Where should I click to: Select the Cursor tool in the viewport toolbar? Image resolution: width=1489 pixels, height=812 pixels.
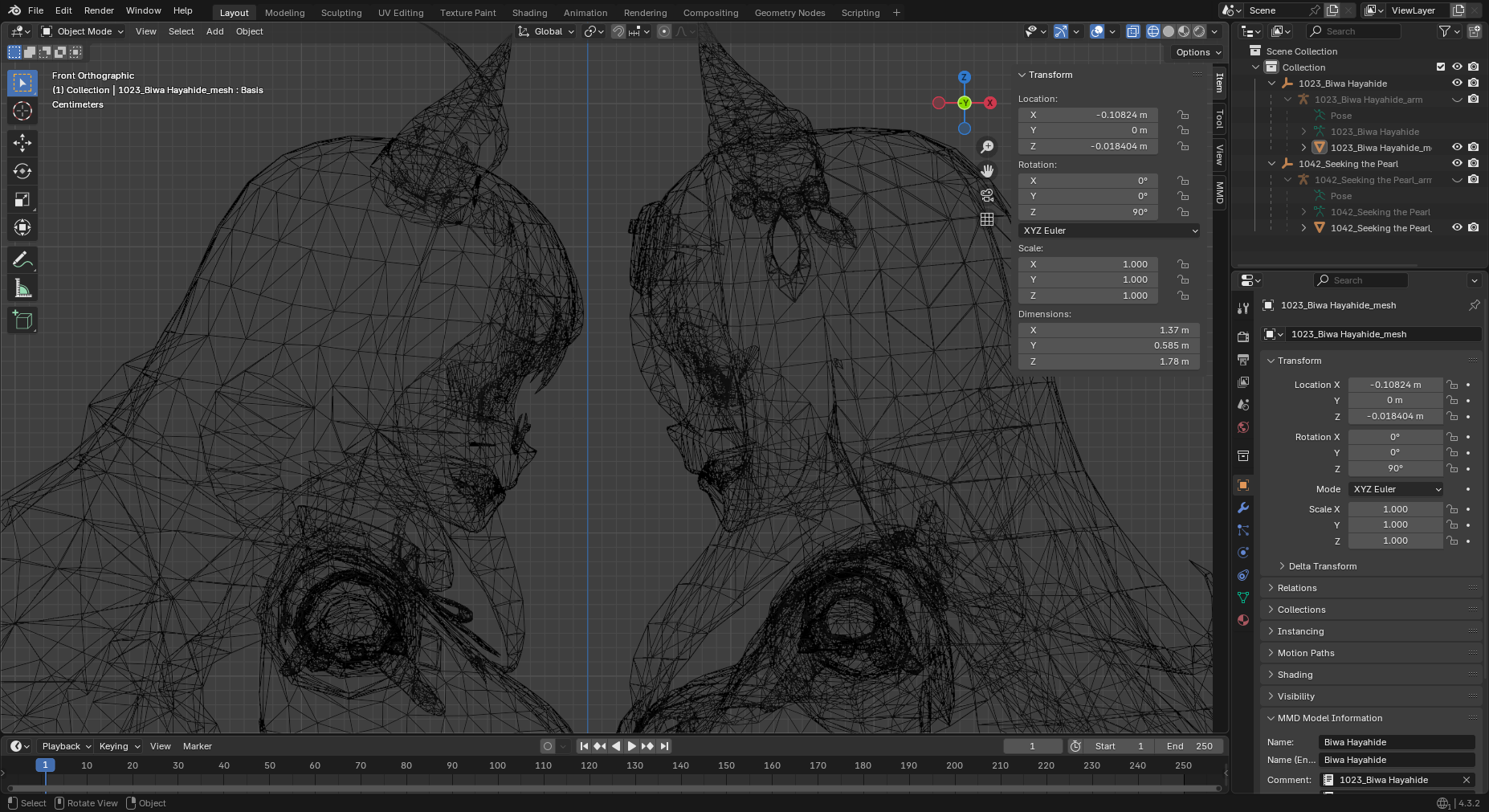tap(22, 111)
